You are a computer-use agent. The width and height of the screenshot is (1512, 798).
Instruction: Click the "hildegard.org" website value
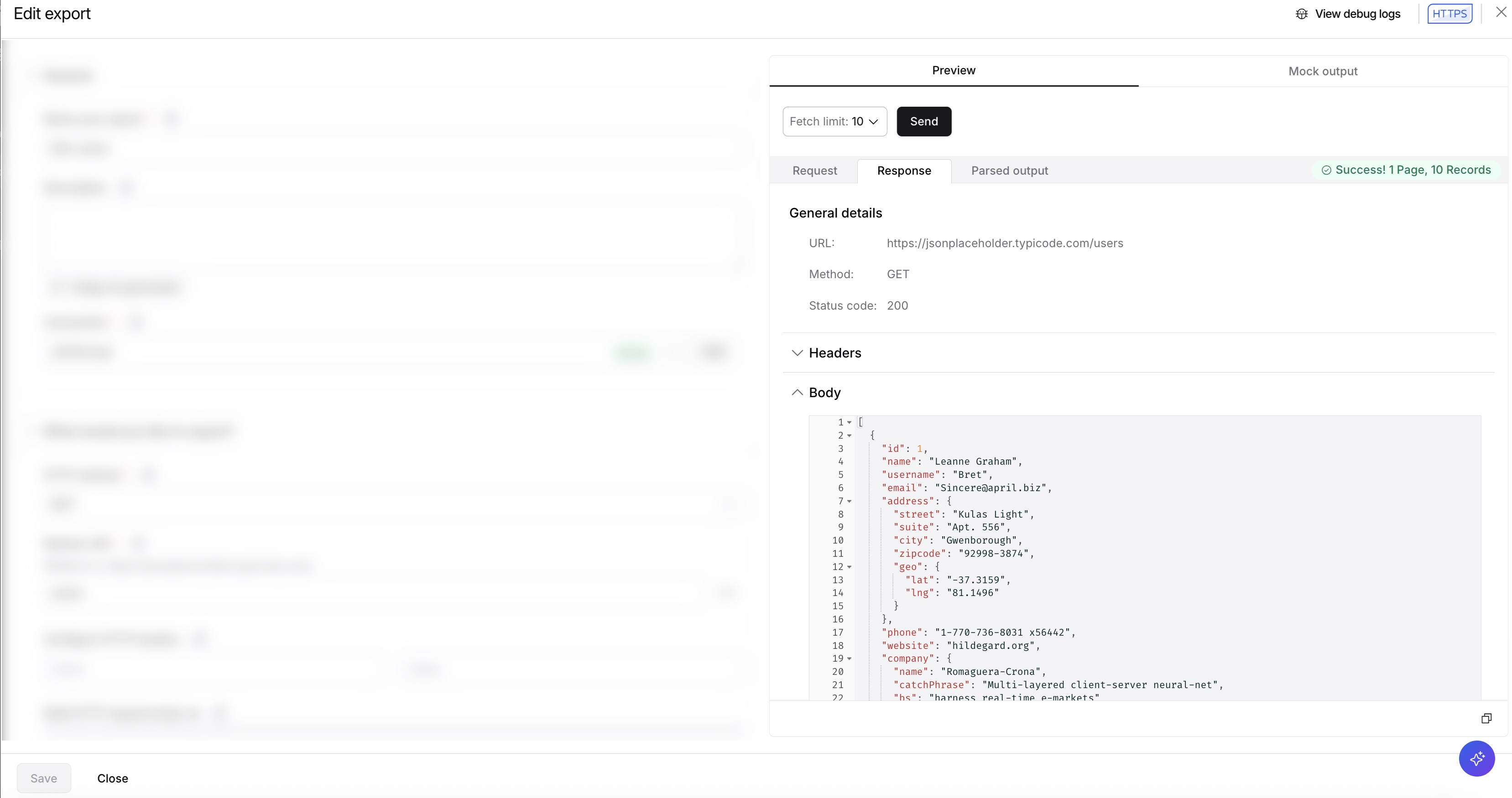tap(990, 645)
